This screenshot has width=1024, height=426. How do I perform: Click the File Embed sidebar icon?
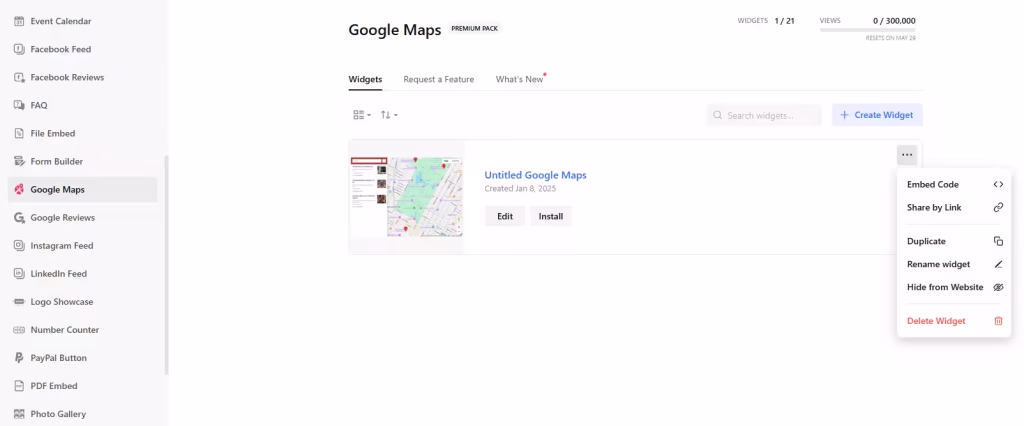click(20, 133)
